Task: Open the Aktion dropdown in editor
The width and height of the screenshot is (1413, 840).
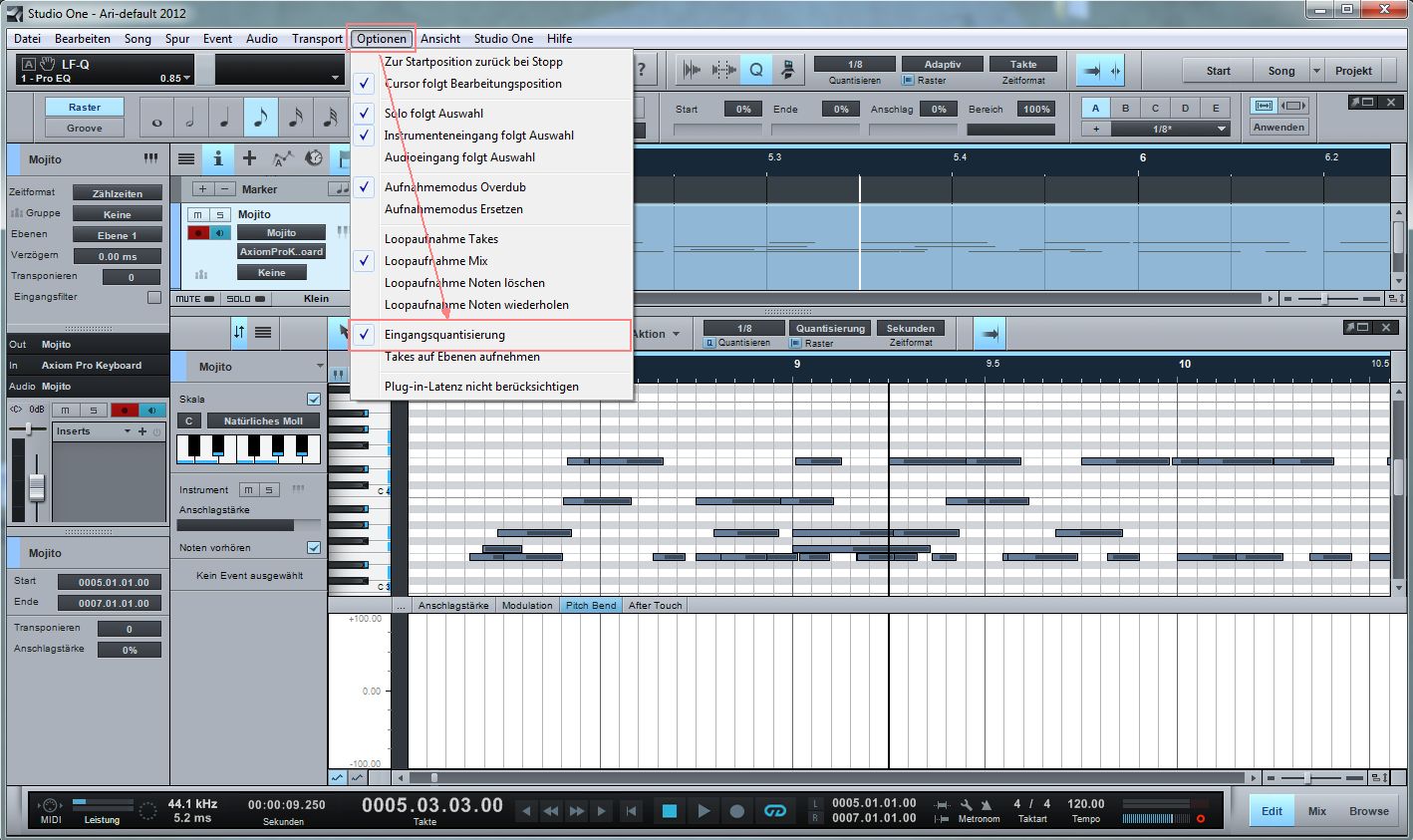Action: coord(656,334)
